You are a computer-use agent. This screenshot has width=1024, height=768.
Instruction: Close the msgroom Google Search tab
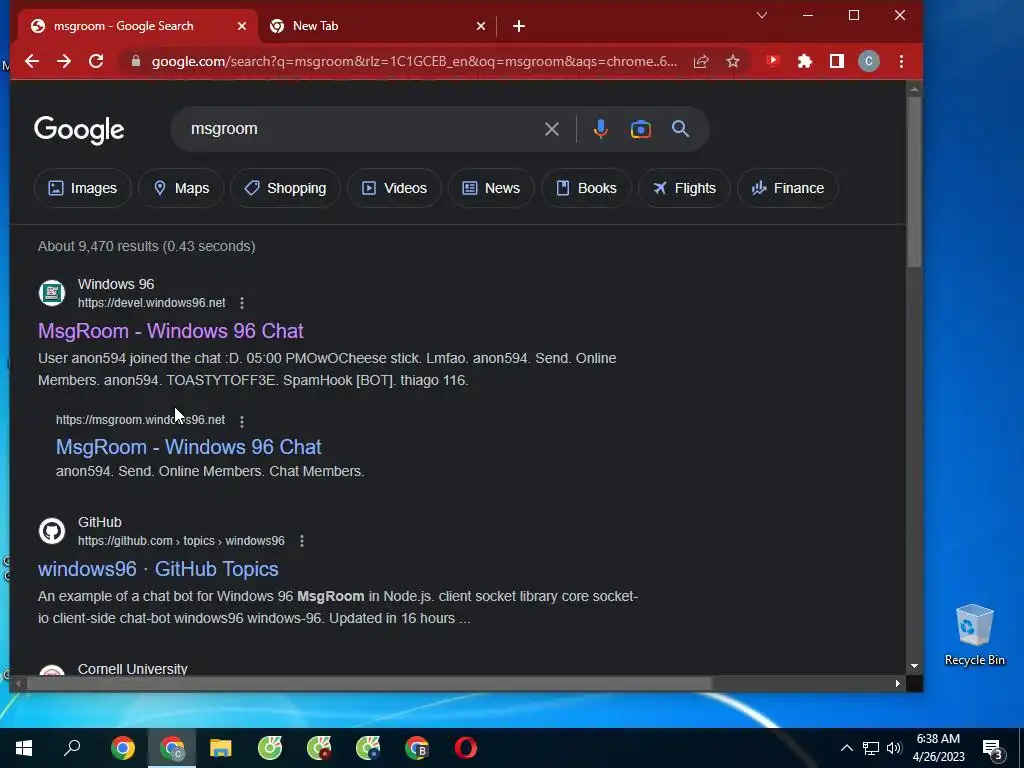tap(242, 26)
